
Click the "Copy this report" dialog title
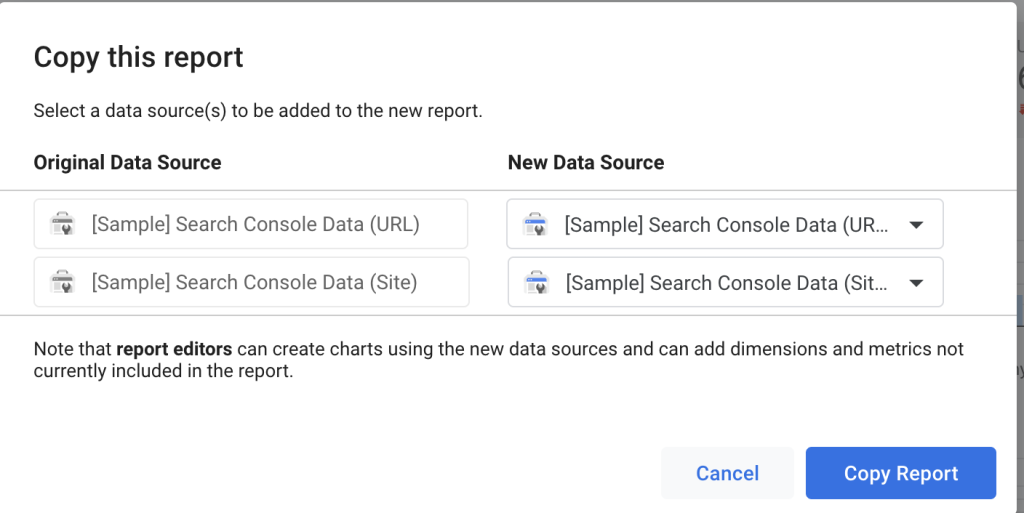(138, 57)
